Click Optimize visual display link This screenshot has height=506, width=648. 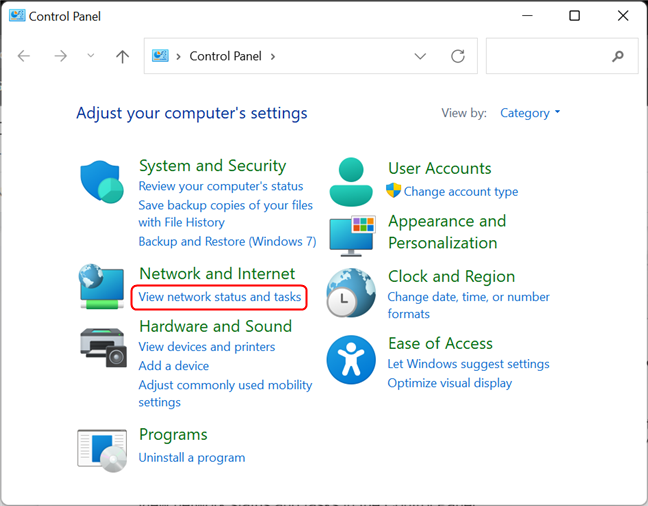pyautogui.click(x=450, y=383)
